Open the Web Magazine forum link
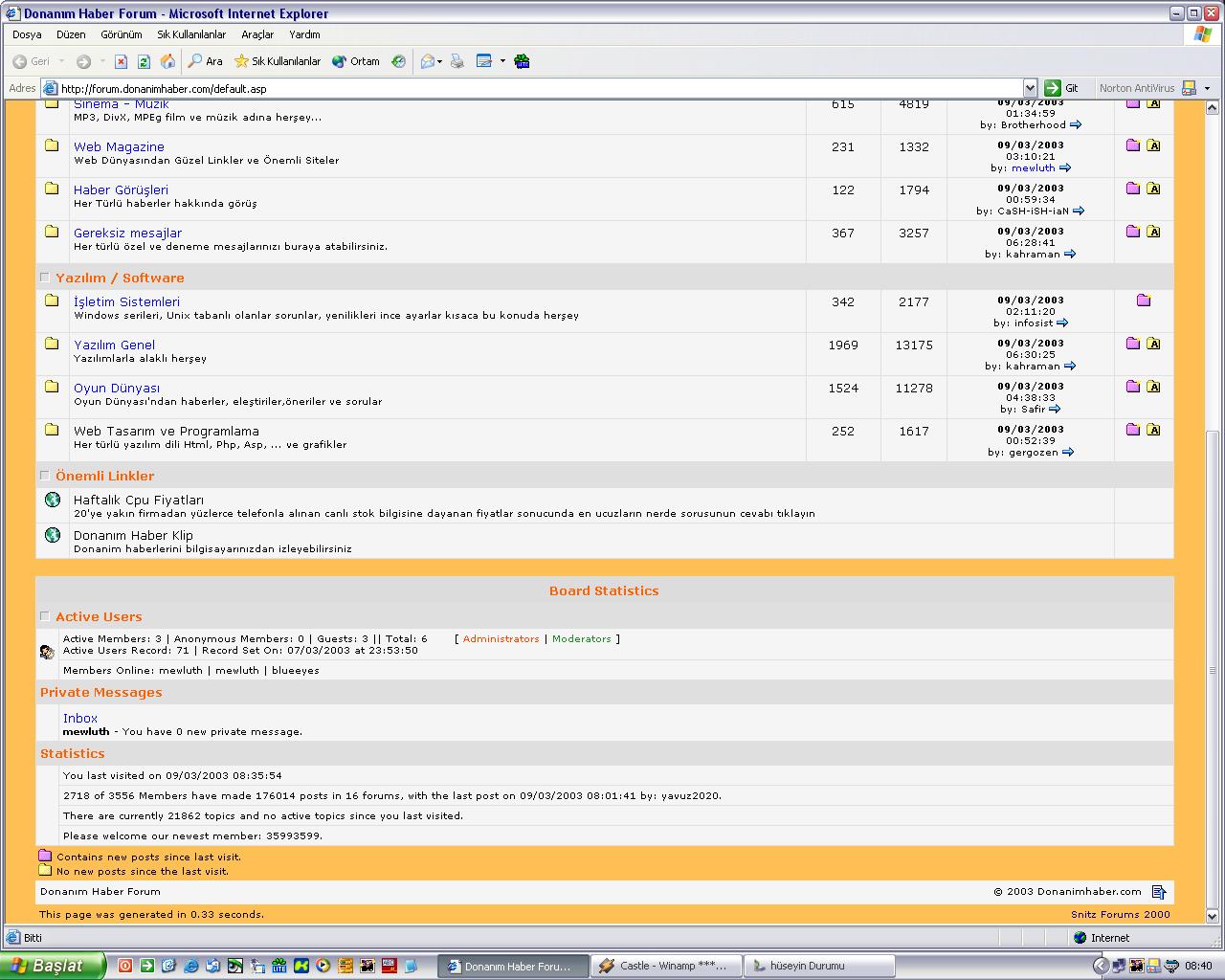Viewport: 1225px width, 980px height. click(119, 146)
